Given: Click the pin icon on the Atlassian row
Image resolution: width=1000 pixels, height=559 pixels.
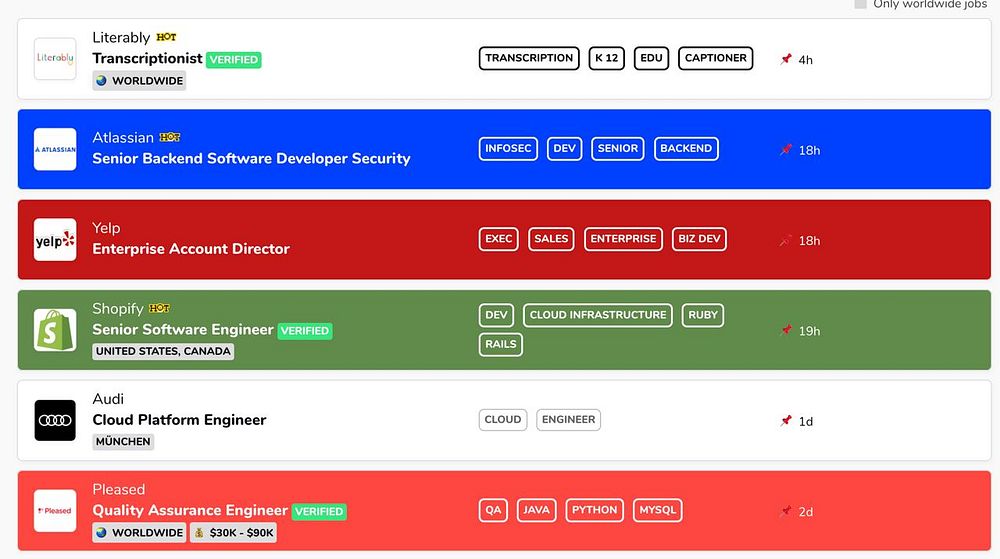Looking at the screenshot, I should (x=786, y=150).
